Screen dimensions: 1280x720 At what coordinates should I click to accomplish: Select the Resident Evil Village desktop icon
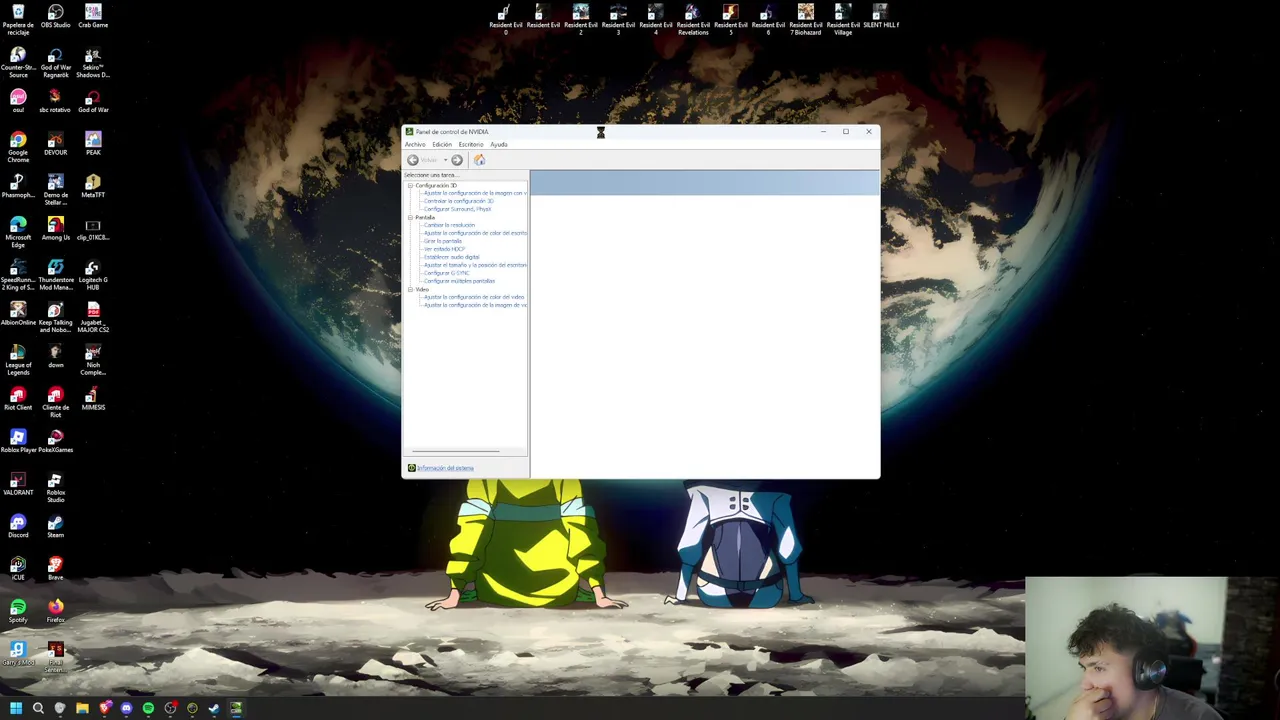843,20
